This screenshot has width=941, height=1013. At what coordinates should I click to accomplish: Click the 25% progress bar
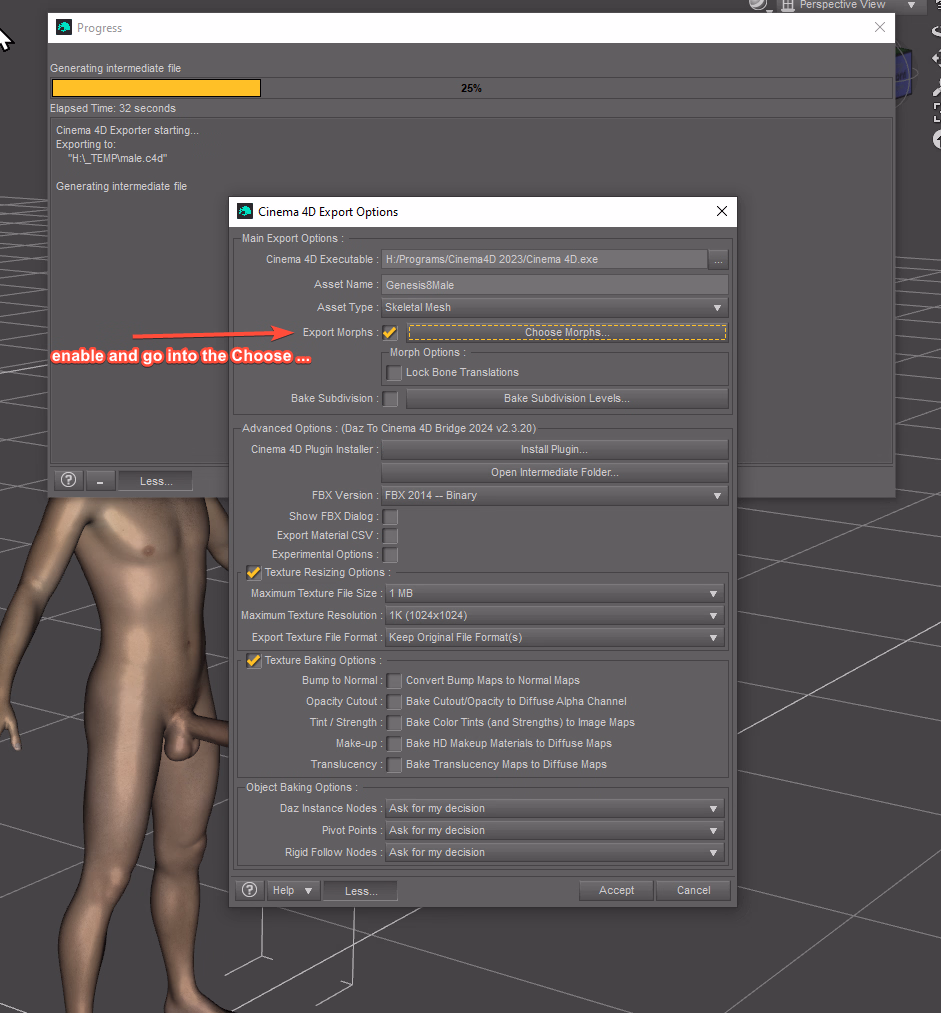(471, 88)
